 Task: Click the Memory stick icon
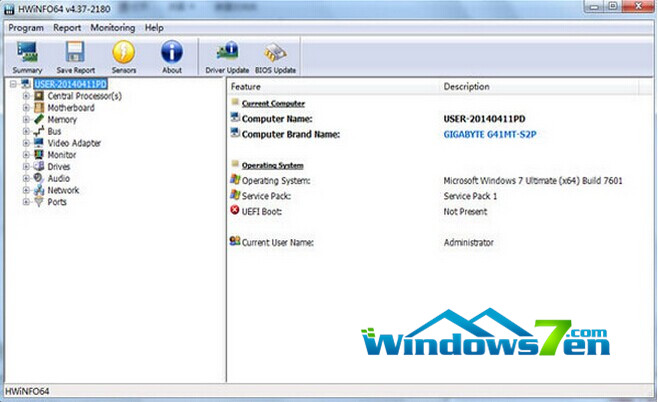(39, 120)
